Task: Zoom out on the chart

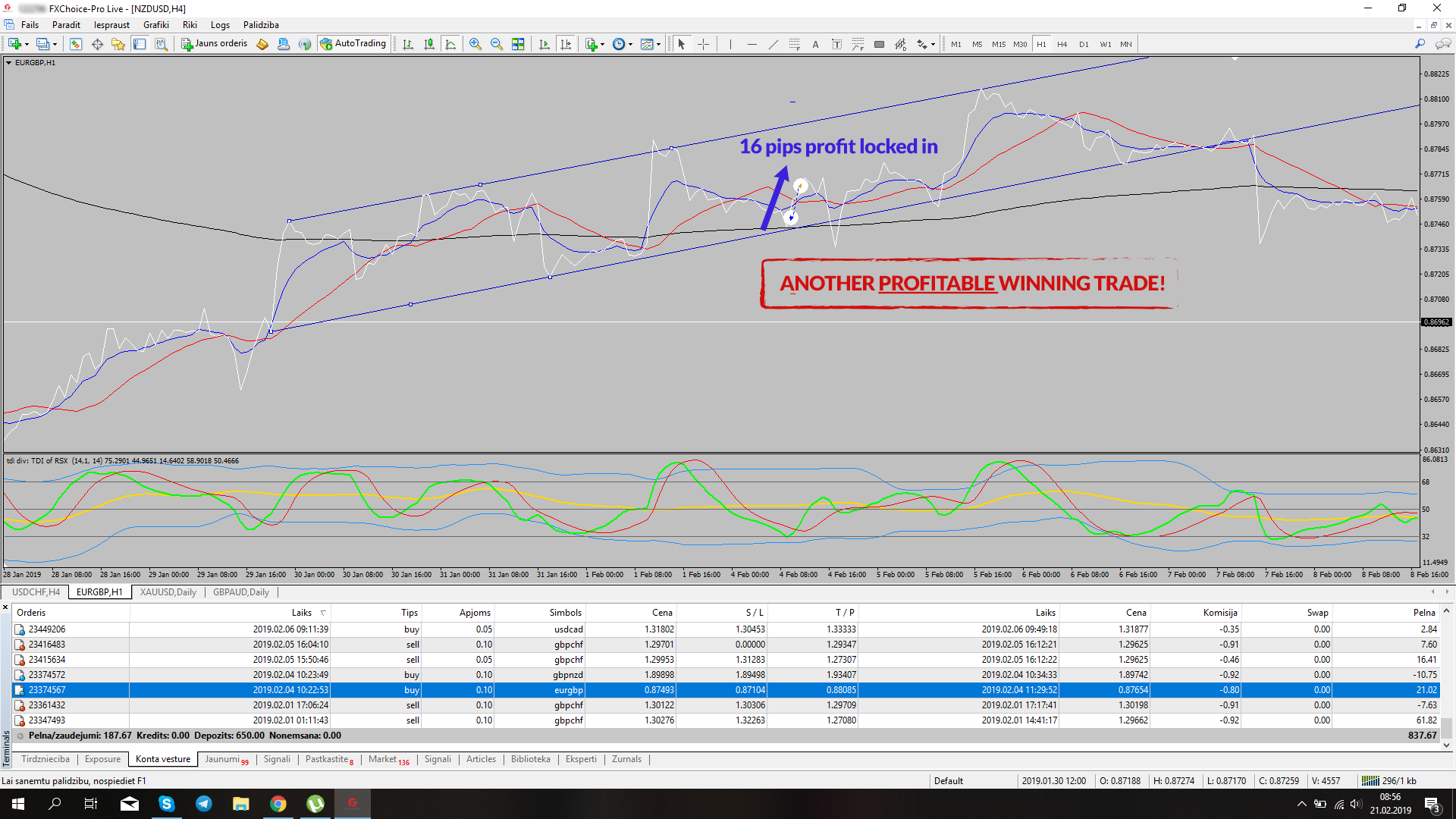Action: 497,44
